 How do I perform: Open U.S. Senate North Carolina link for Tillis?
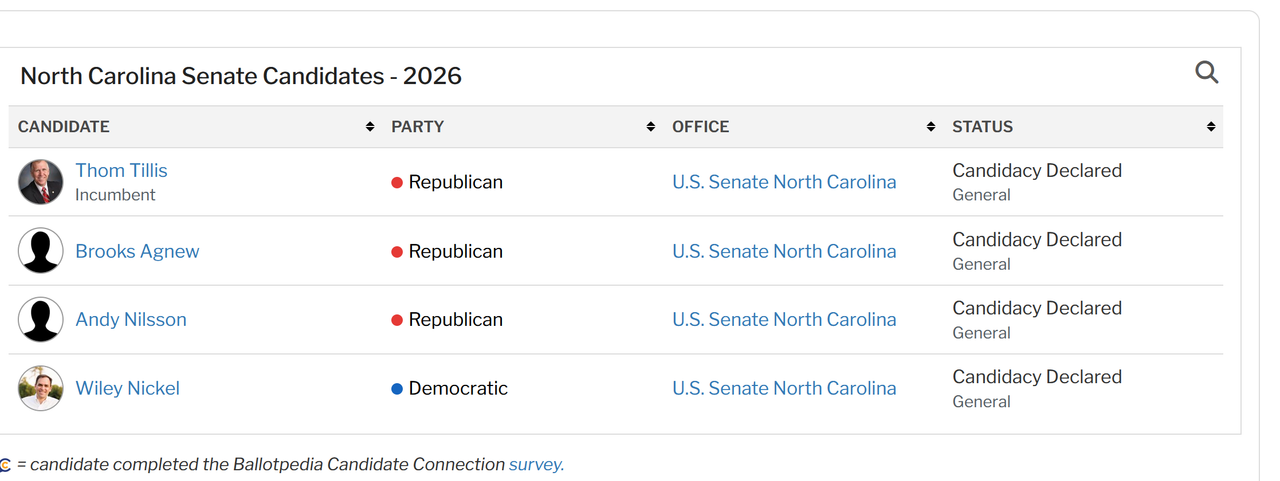point(784,182)
